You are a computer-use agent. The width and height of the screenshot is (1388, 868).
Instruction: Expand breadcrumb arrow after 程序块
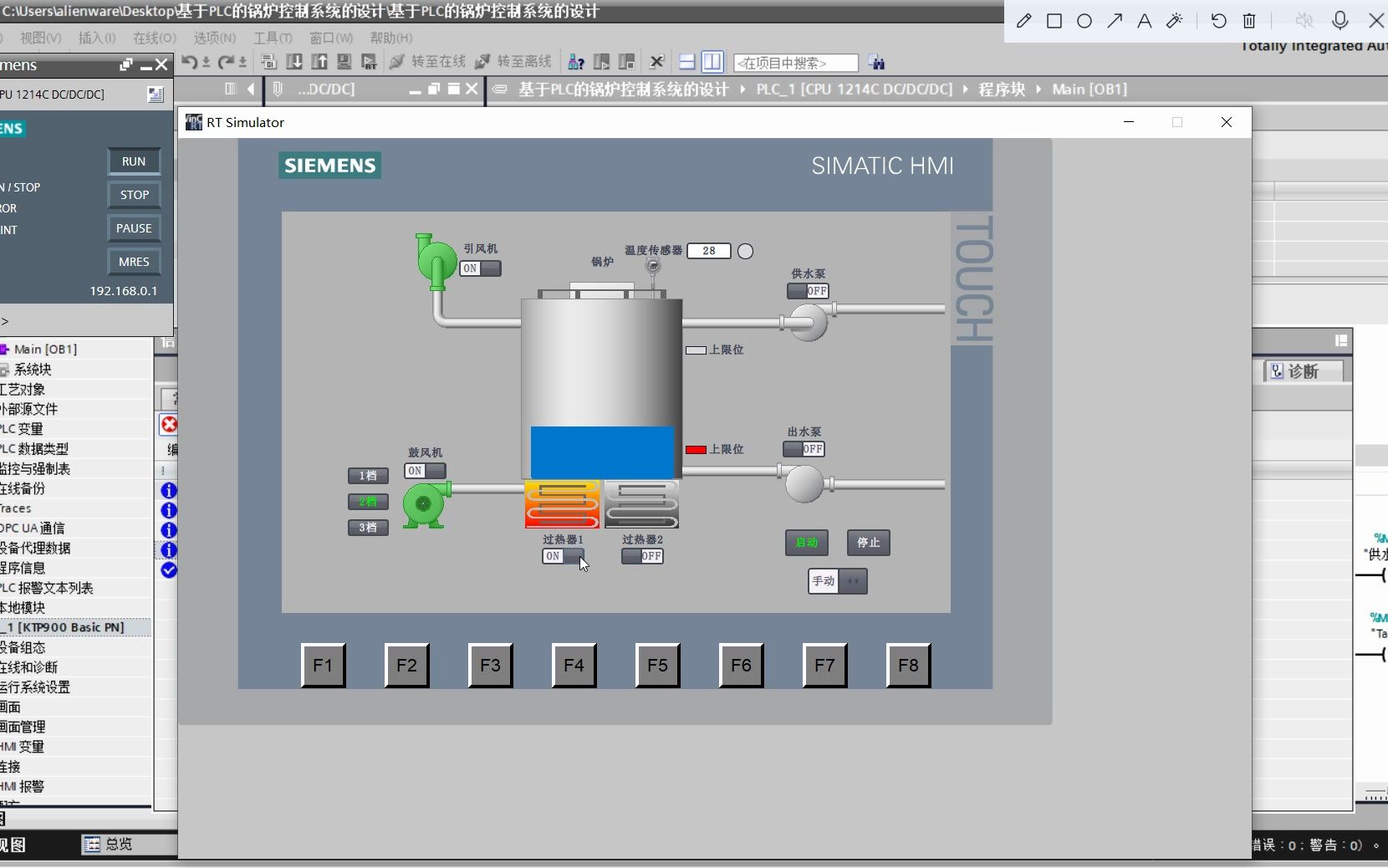click(x=1038, y=89)
